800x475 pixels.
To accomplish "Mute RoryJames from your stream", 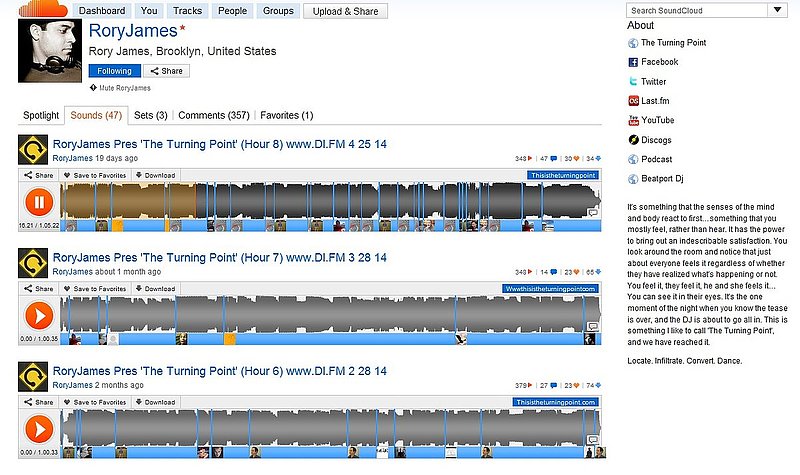I will tap(125, 89).
